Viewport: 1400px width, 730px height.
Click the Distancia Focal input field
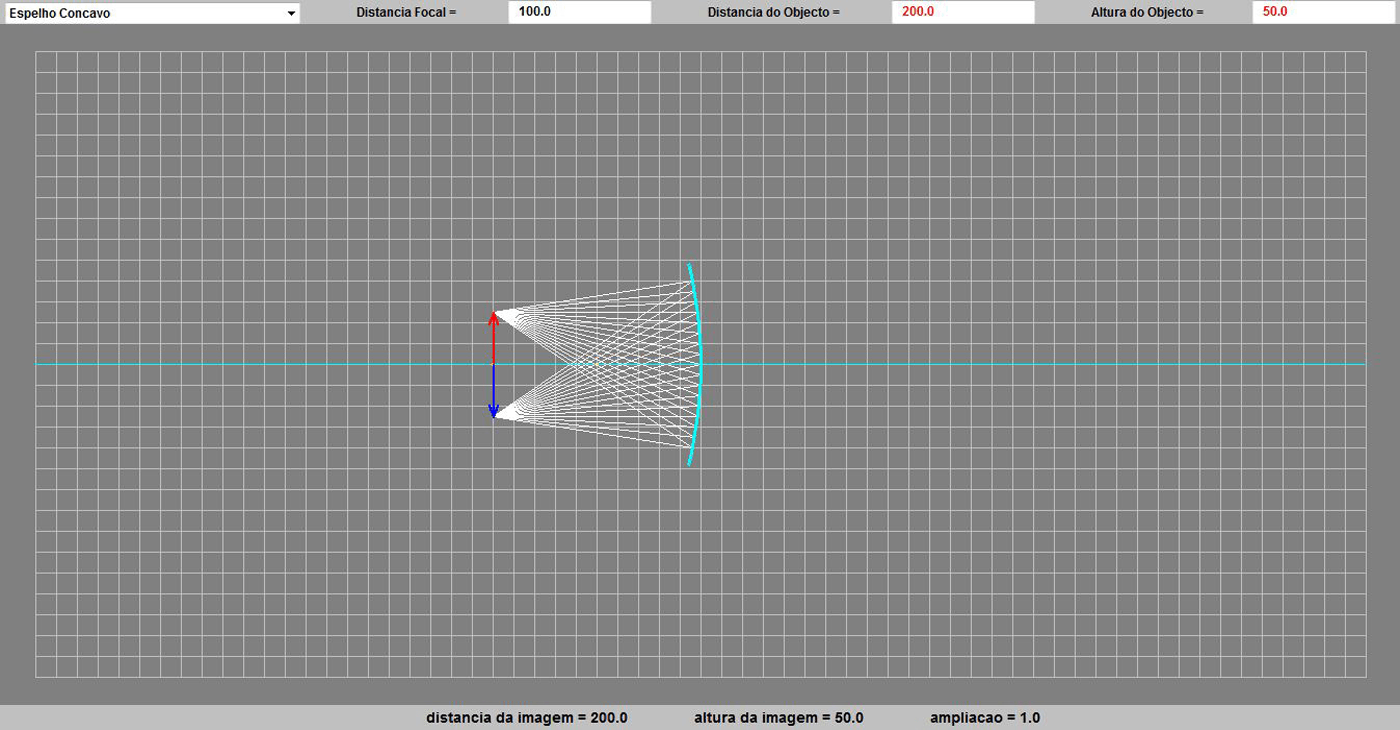pyautogui.click(x=580, y=13)
